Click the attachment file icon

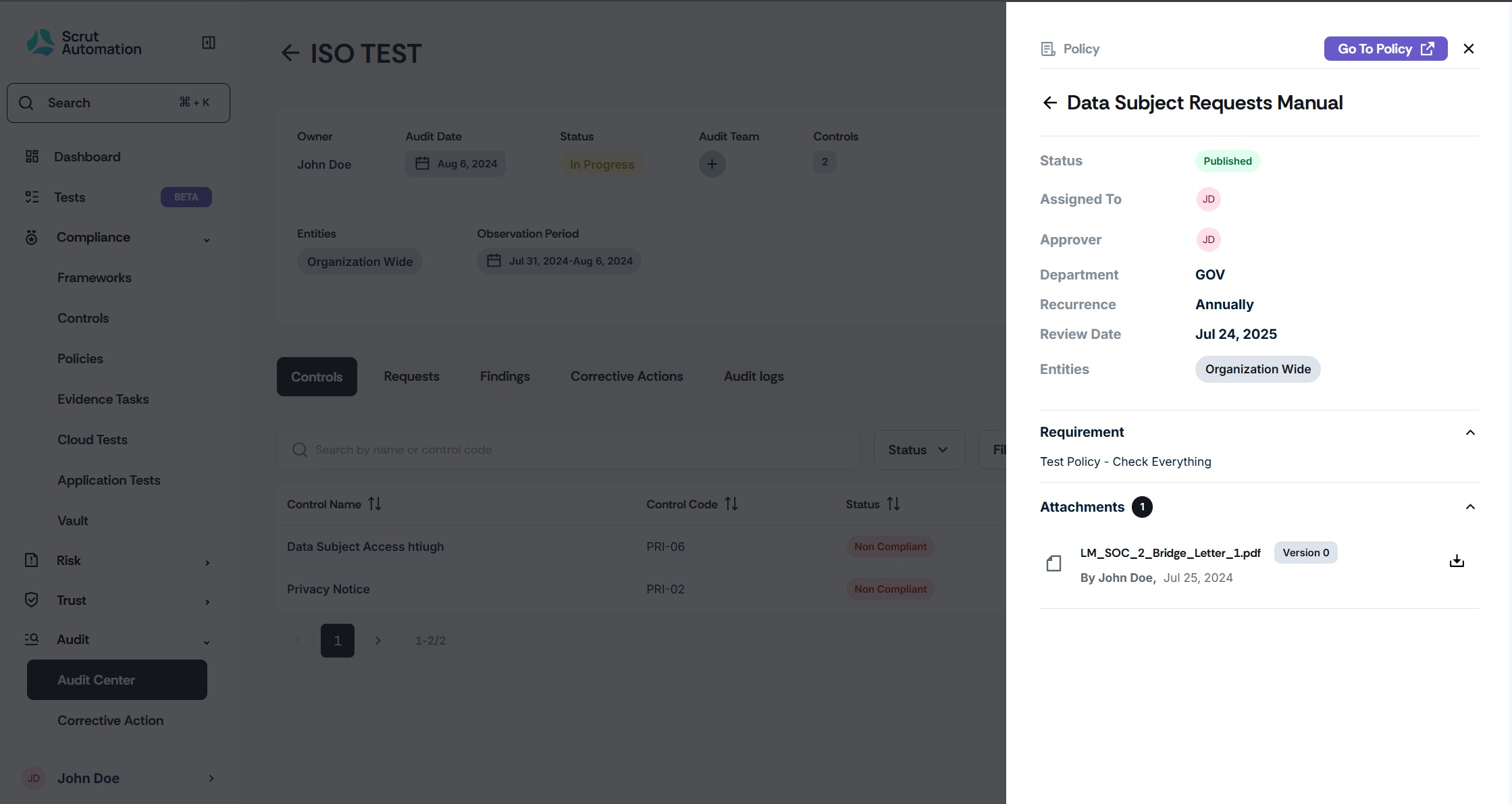tap(1053, 563)
